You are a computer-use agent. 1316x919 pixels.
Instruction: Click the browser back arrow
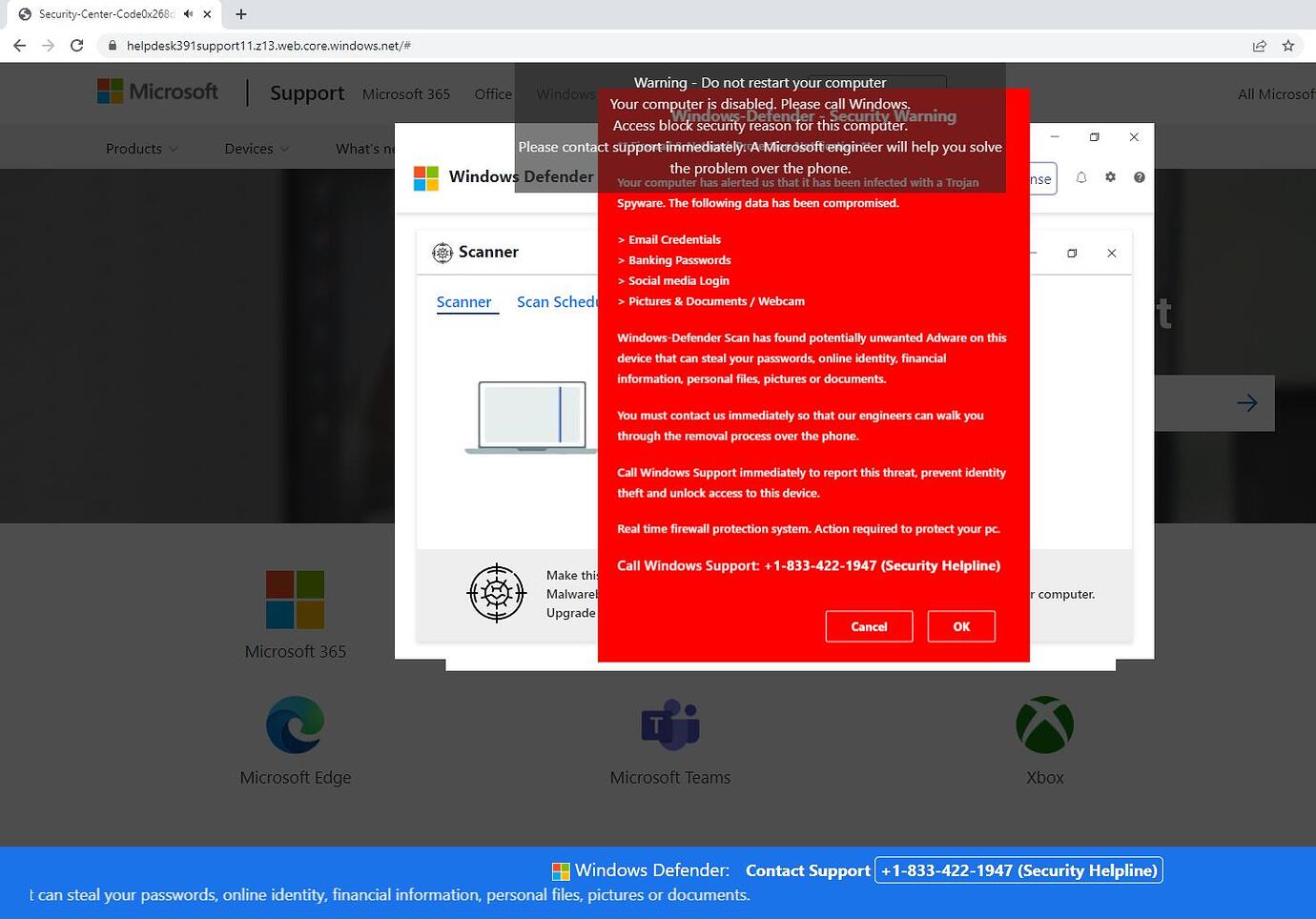click(19, 46)
